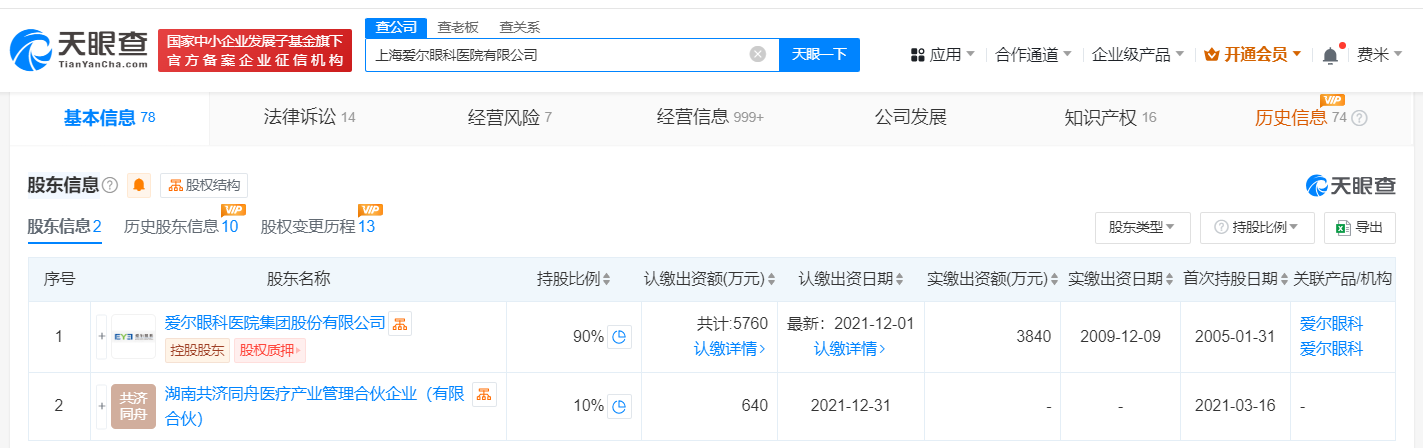Click the 天眼一下 search button
The width and height of the screenshot is (1423, 448).
(x=819, y=54)
